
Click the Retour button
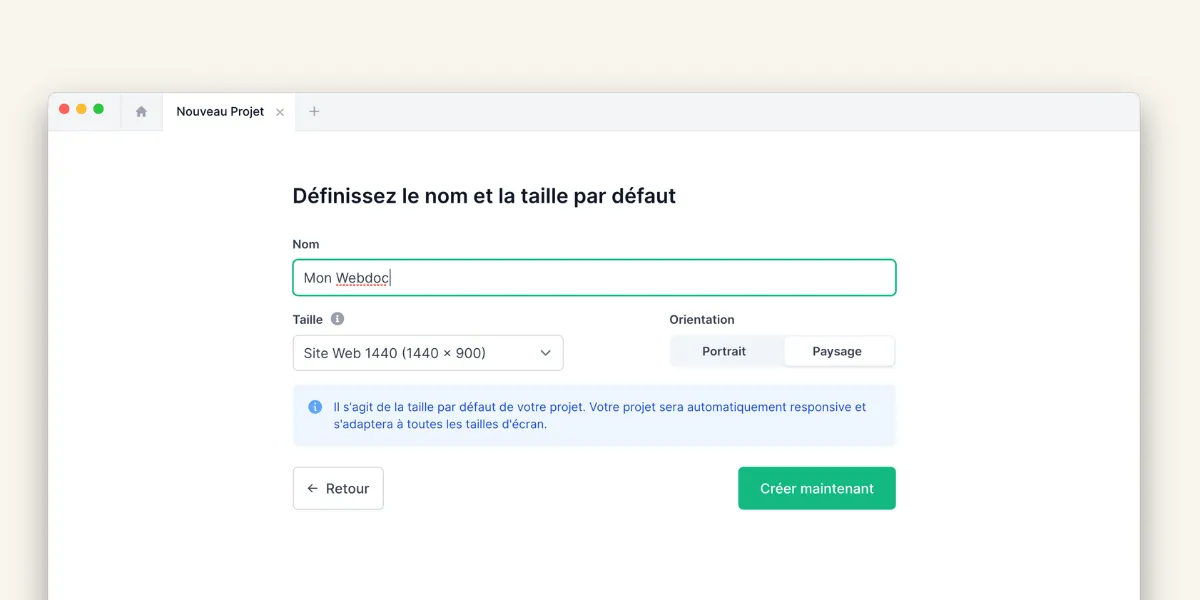tap(338, 488)
